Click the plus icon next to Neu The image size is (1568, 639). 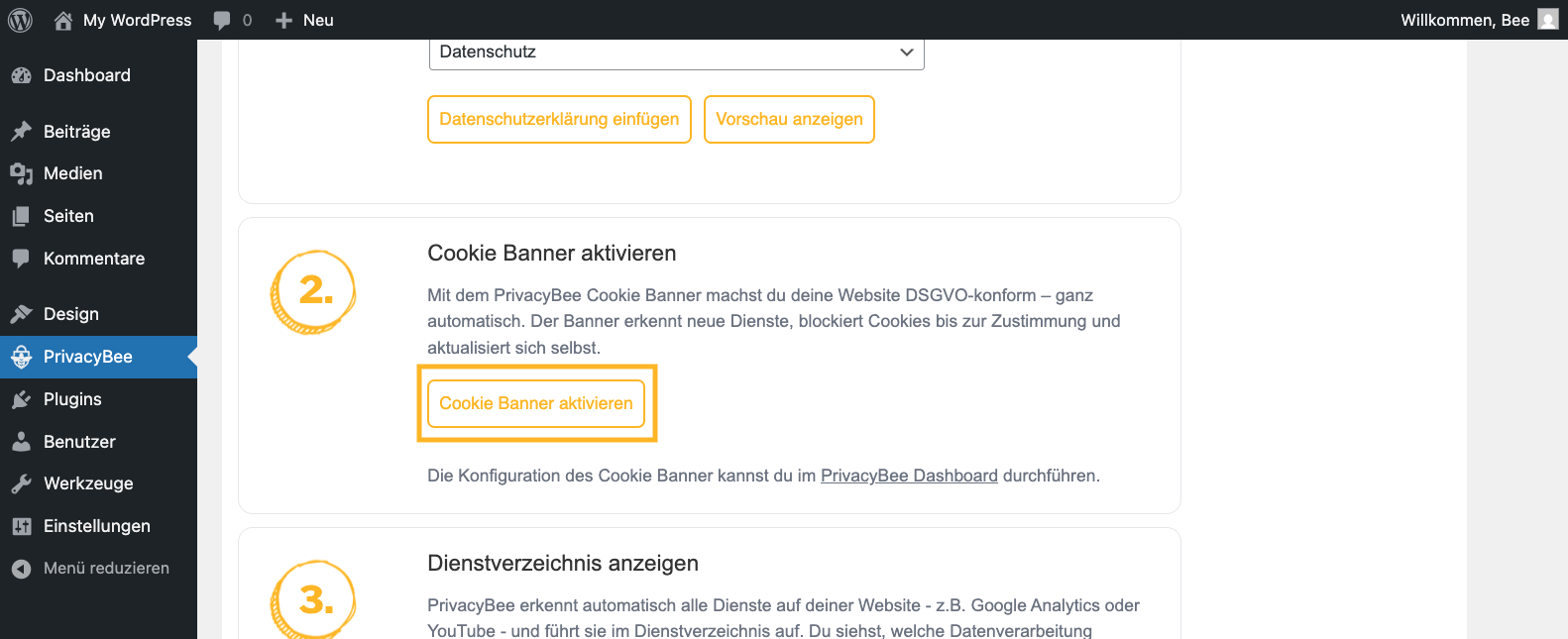[283, 20]
